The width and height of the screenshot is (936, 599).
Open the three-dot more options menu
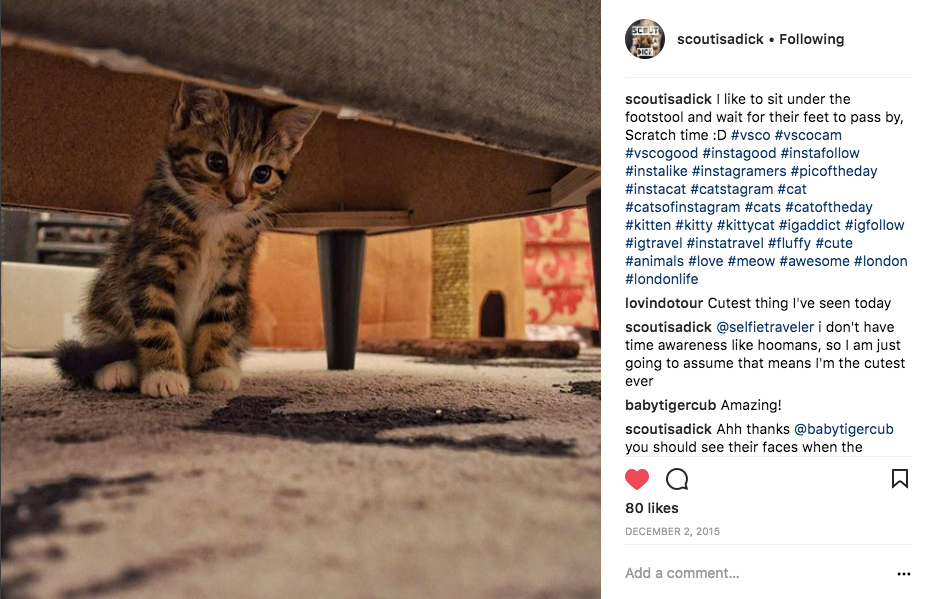(x=904, y=574)
